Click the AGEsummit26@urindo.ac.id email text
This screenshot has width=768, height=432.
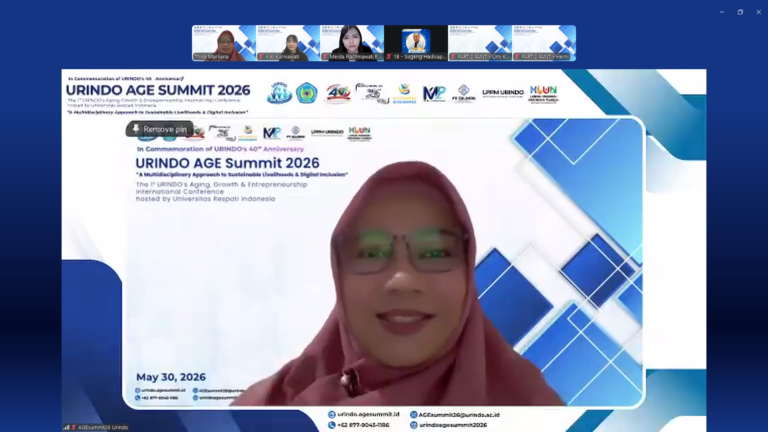pos(459,415)
